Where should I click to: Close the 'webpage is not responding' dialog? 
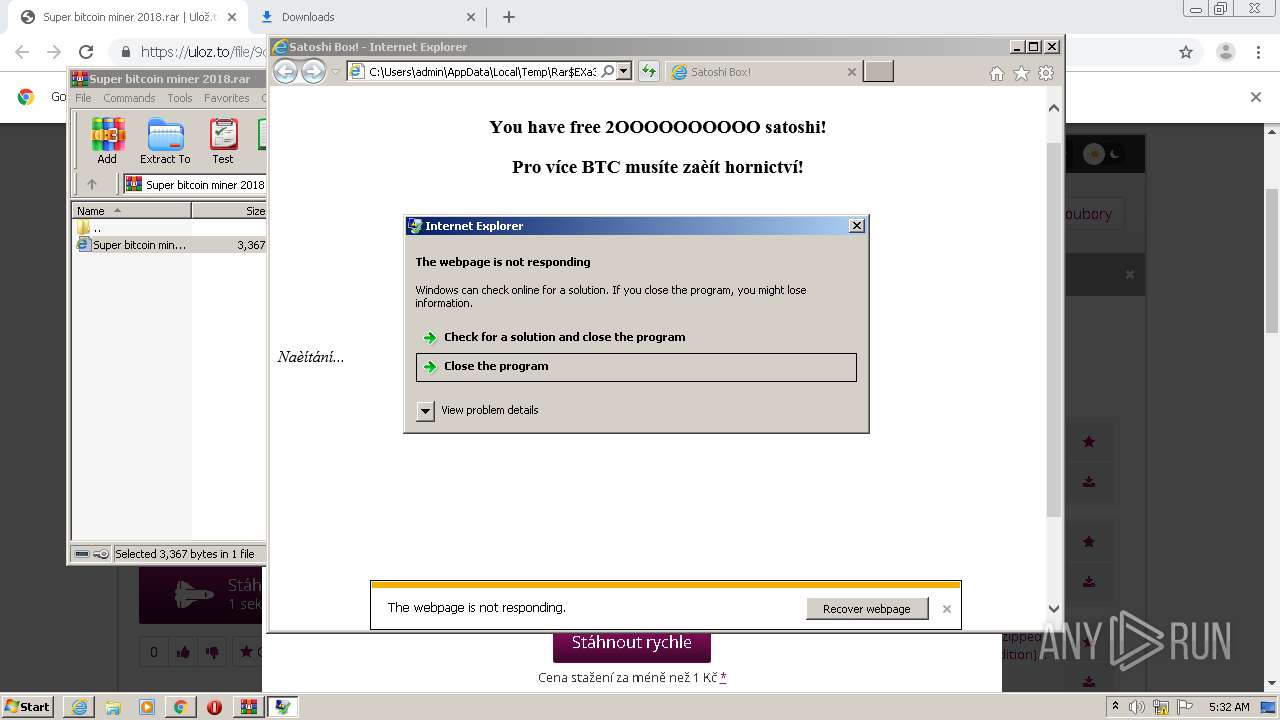[x=856, y=226]
